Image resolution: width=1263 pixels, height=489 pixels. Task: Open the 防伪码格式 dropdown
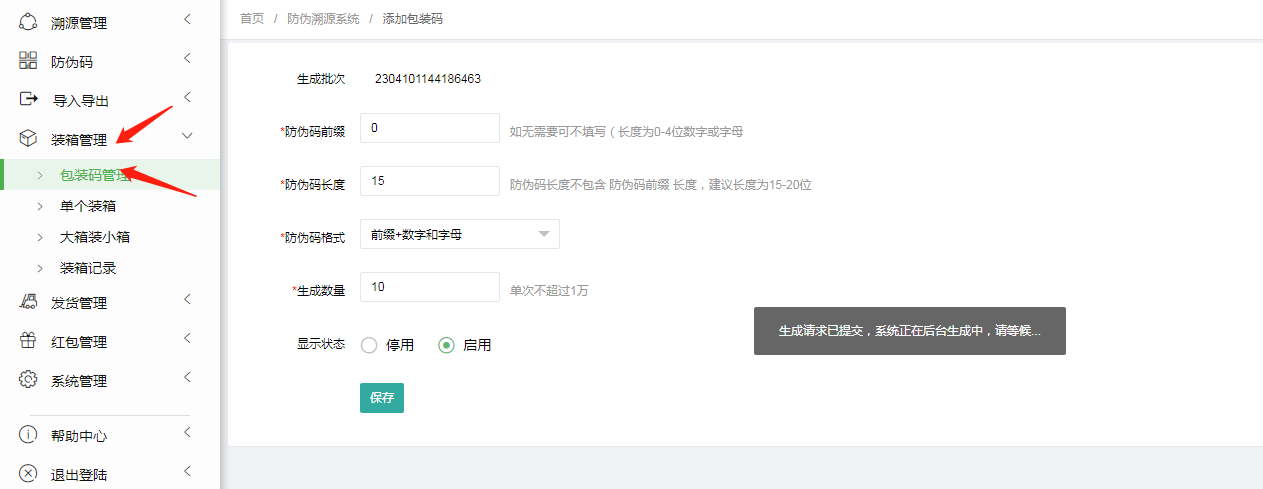459,234
